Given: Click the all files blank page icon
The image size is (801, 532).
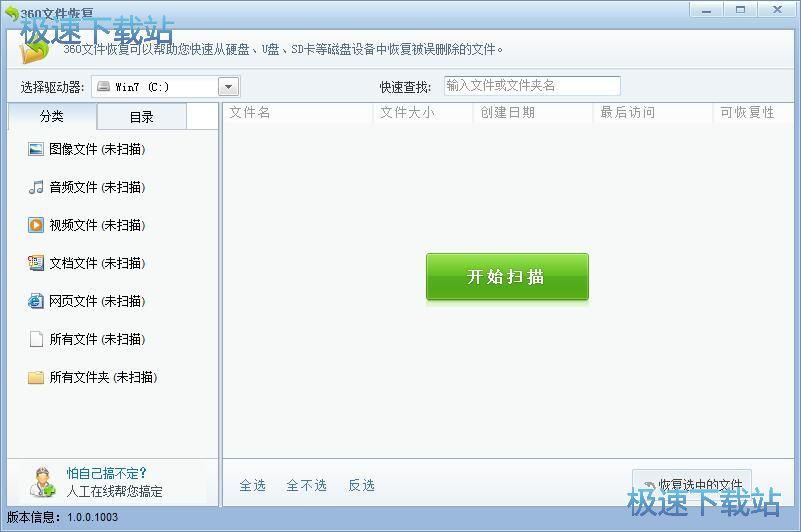Looking at the screenshot, I should click(36, 339).
